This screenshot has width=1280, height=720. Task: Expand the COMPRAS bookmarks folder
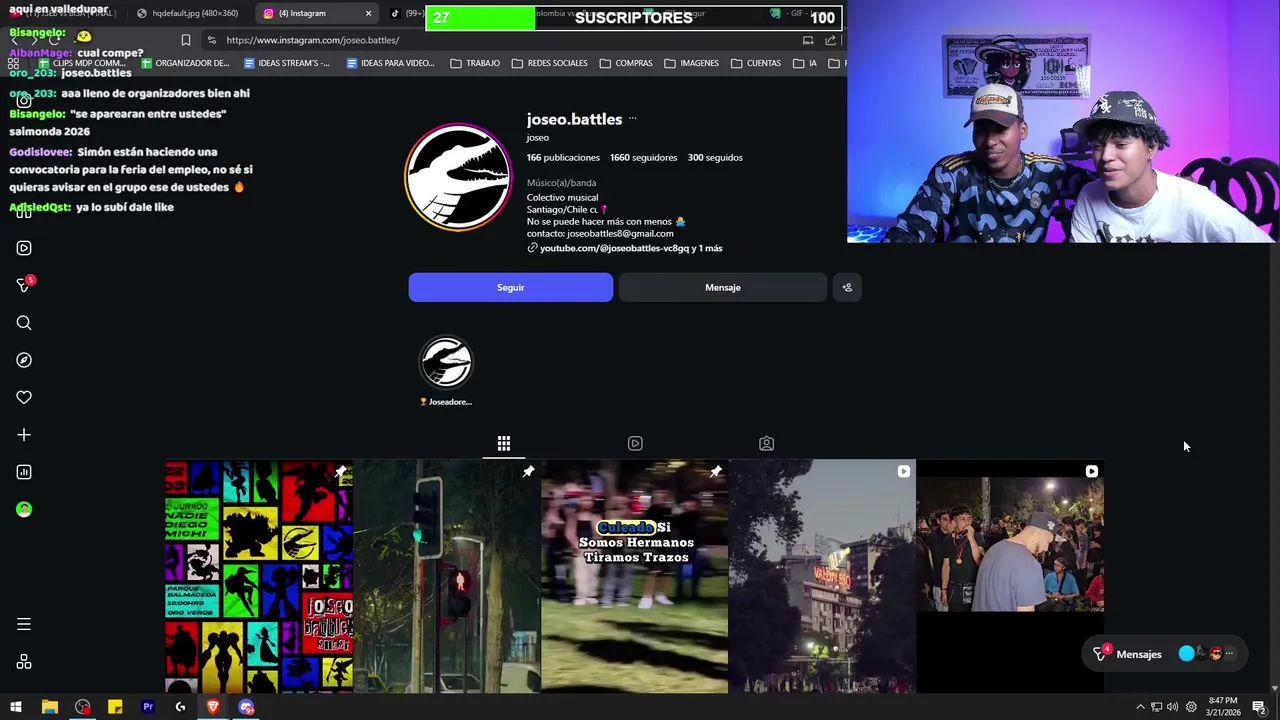click(626, 63)
